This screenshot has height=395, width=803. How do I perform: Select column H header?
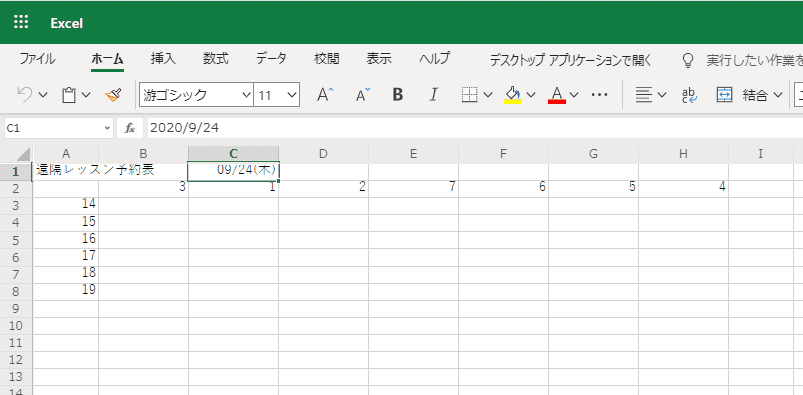coord(683,154)
